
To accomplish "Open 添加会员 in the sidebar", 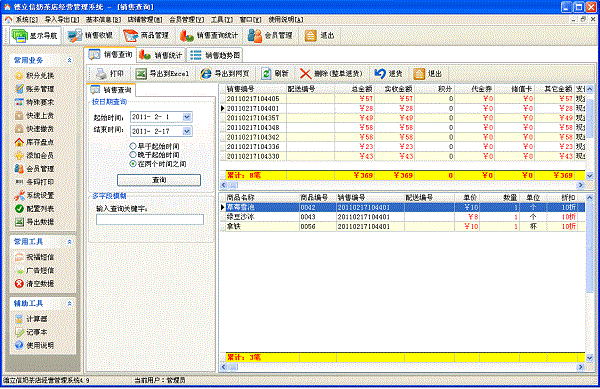I will click(x=34, y=155).
